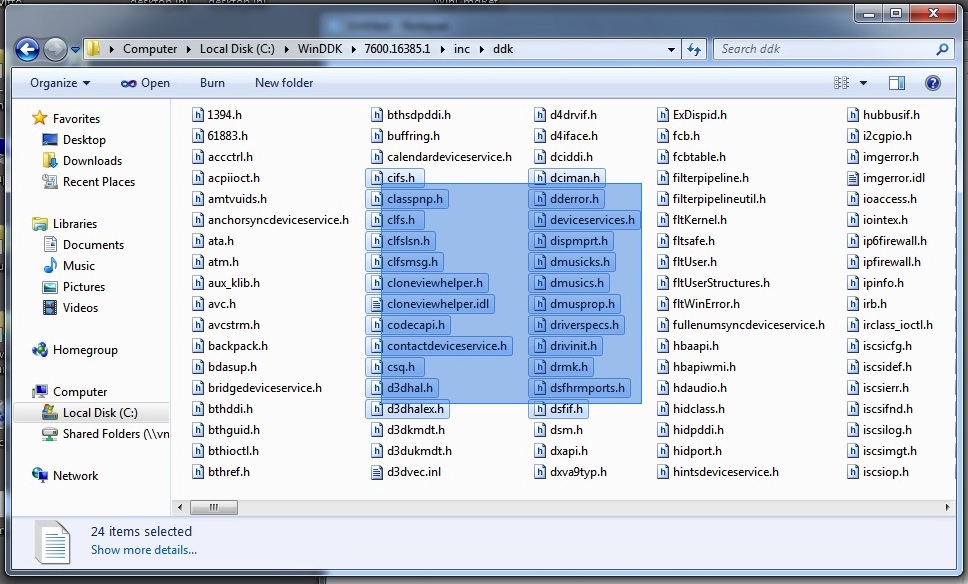This screenshot has height=584, width=968.
Task: Click the Forward navigation arrow
Action: click(54, 49)
